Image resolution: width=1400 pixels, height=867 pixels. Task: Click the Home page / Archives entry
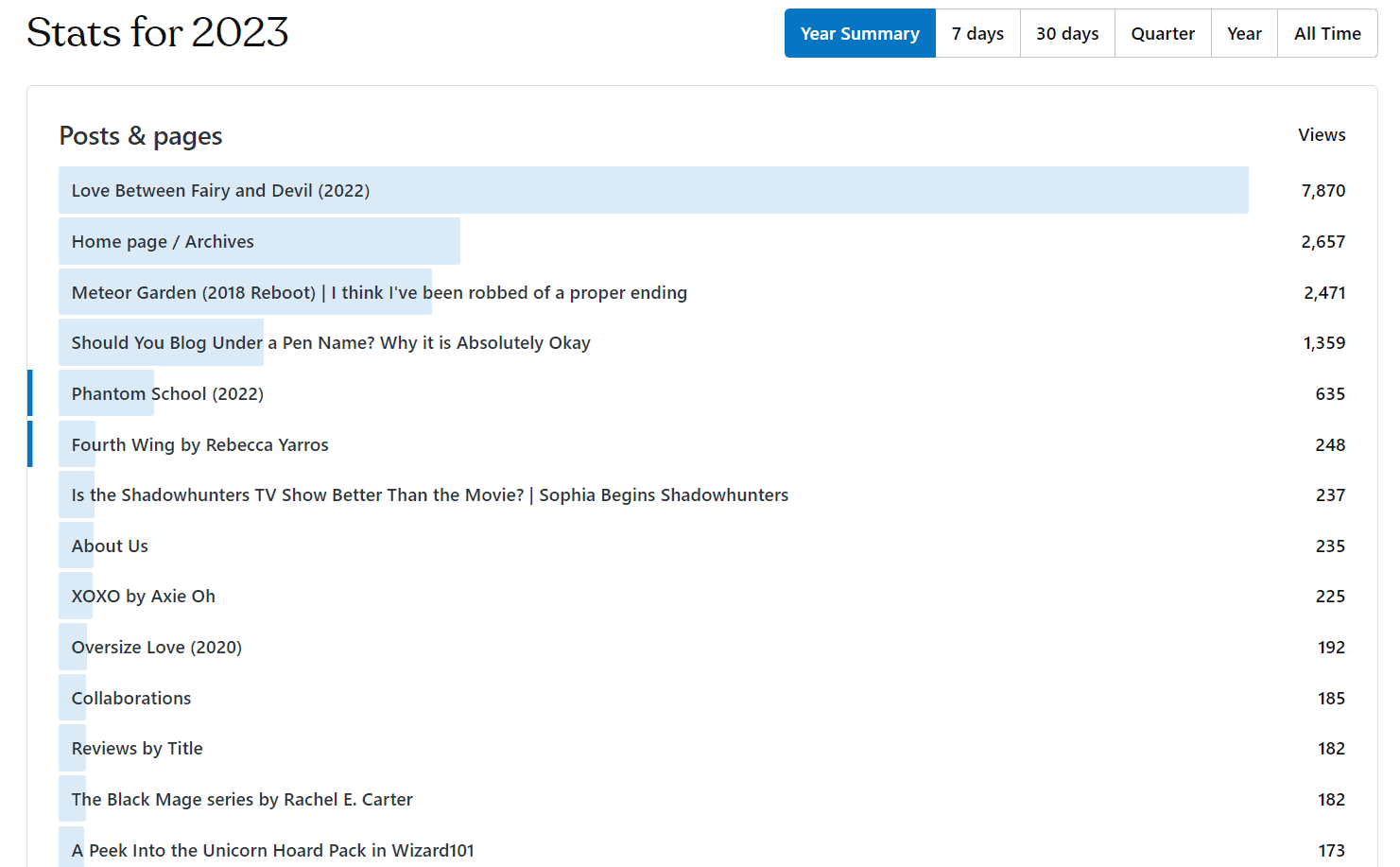[x=163, y=242]
